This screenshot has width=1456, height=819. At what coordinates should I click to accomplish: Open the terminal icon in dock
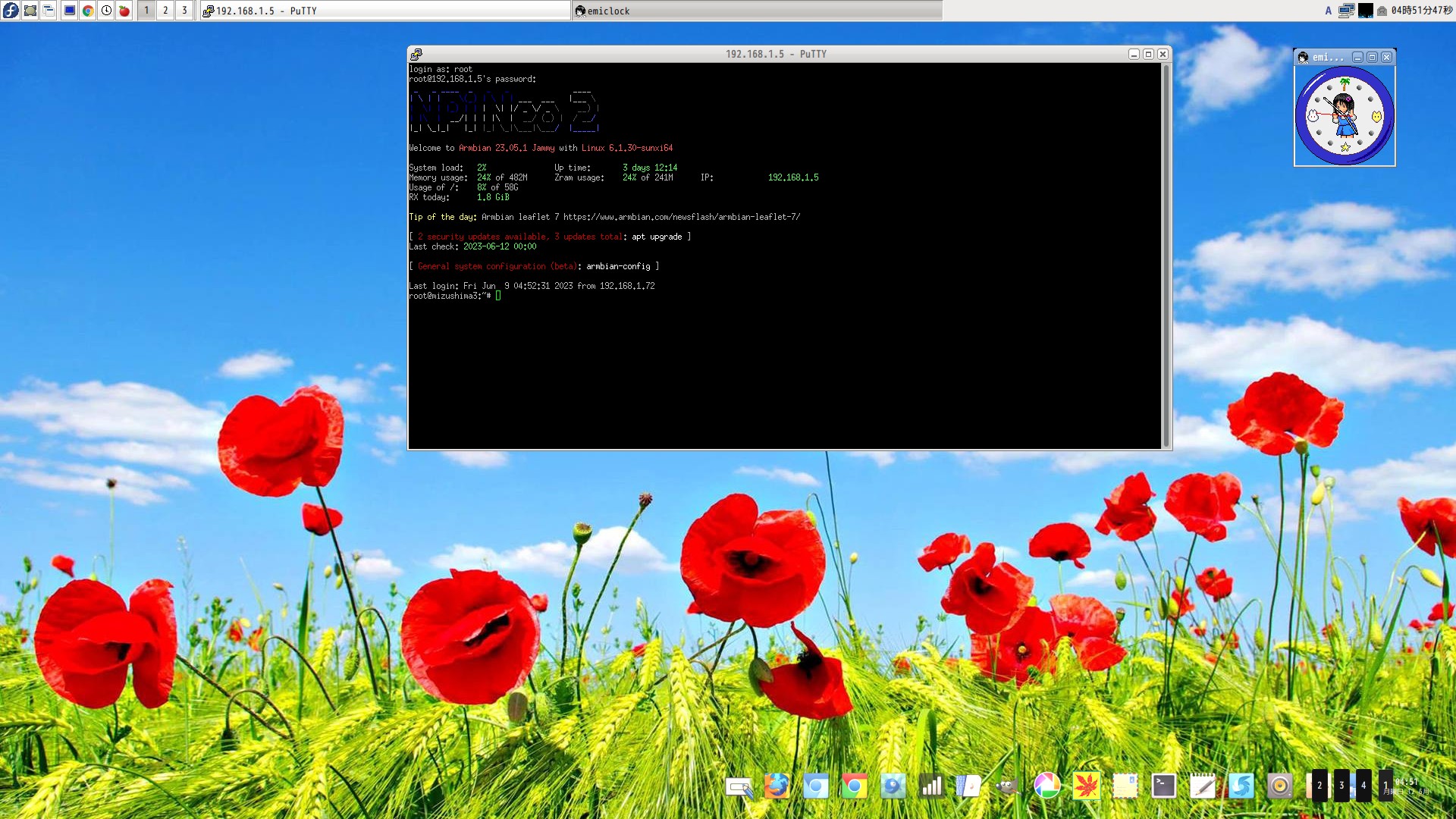tap(1163, 786)
